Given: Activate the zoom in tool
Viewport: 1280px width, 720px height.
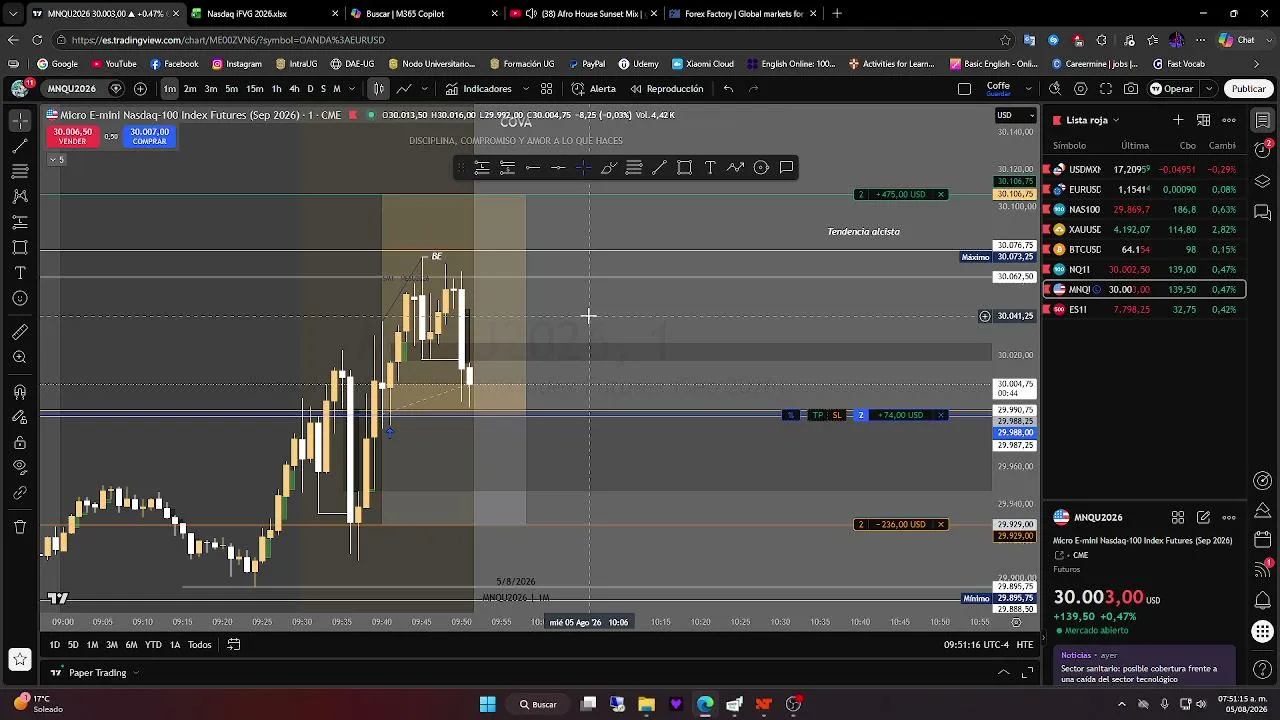Looking at the screenshot, I should point(20,357).
